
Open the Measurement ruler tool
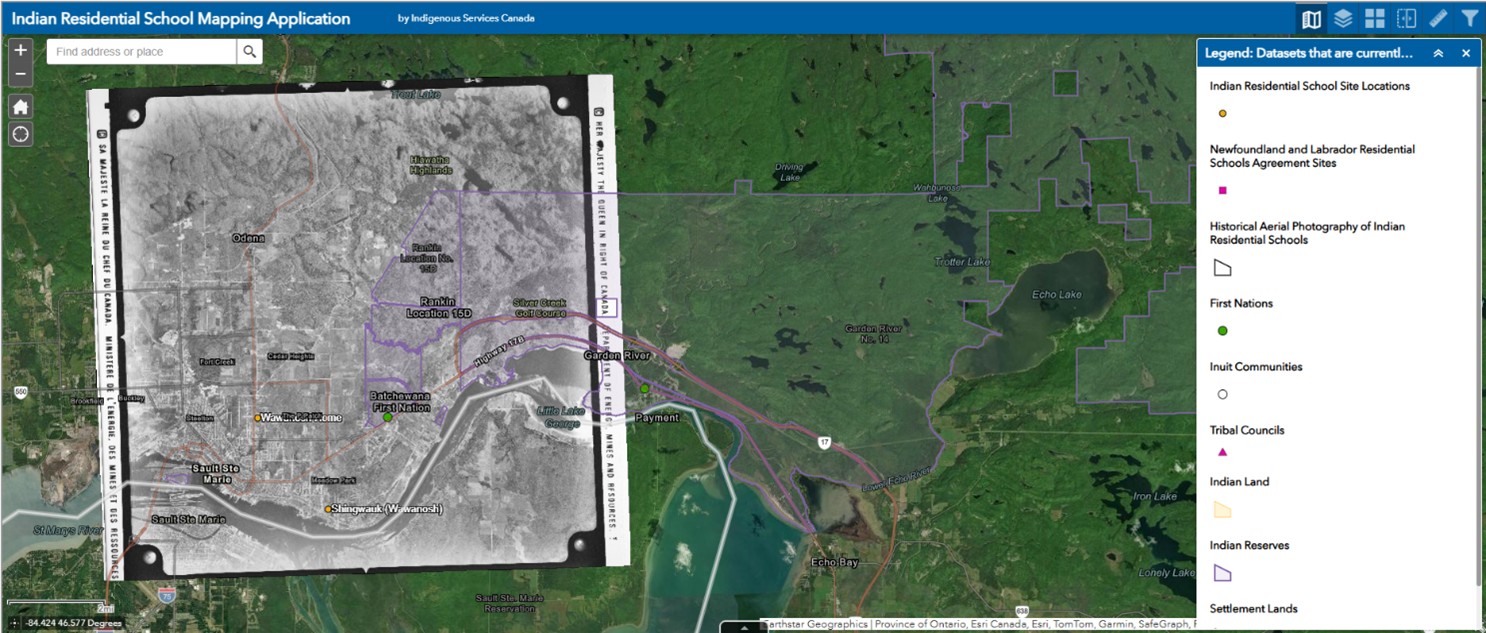pos(1440,17)
